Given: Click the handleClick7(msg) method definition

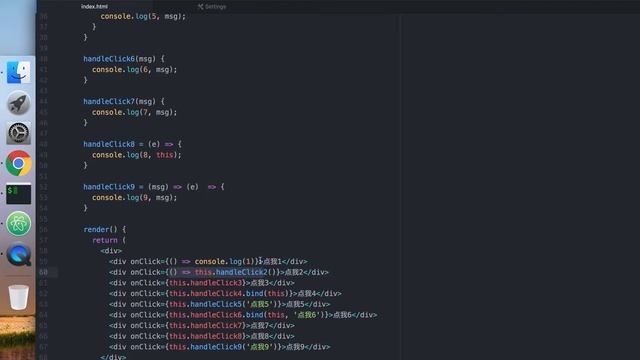Looking at the screenshot, I should click(124, 101).
